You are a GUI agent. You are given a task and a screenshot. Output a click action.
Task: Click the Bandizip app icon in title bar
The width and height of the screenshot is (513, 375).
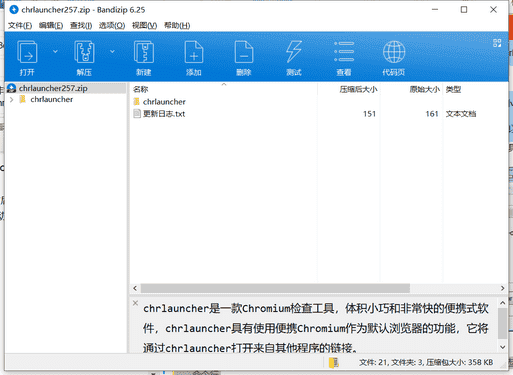point(14,10)
